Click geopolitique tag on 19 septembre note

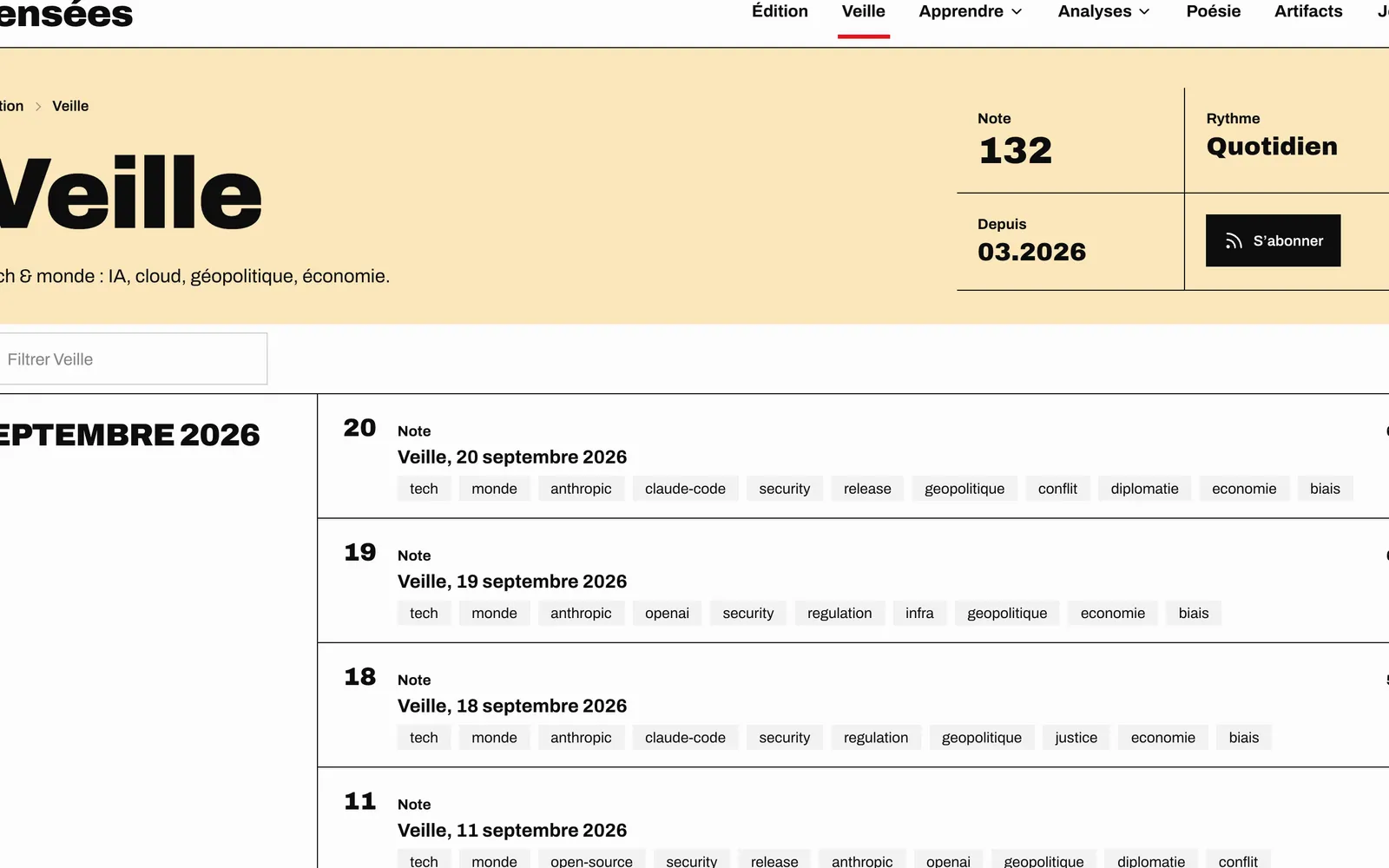coord(1007,613)
